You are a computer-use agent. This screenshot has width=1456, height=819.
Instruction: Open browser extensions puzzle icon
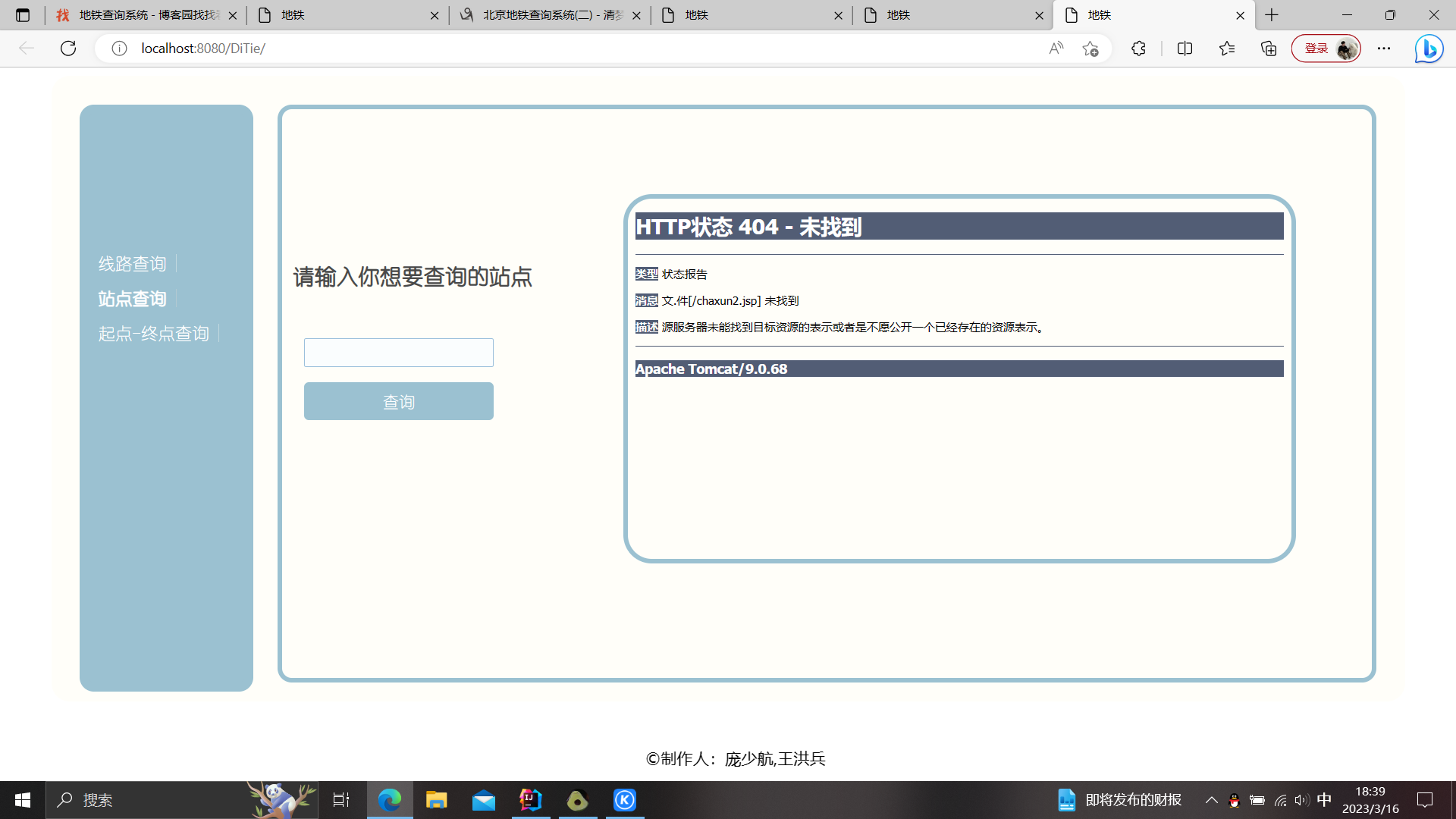click(1138, 49)
